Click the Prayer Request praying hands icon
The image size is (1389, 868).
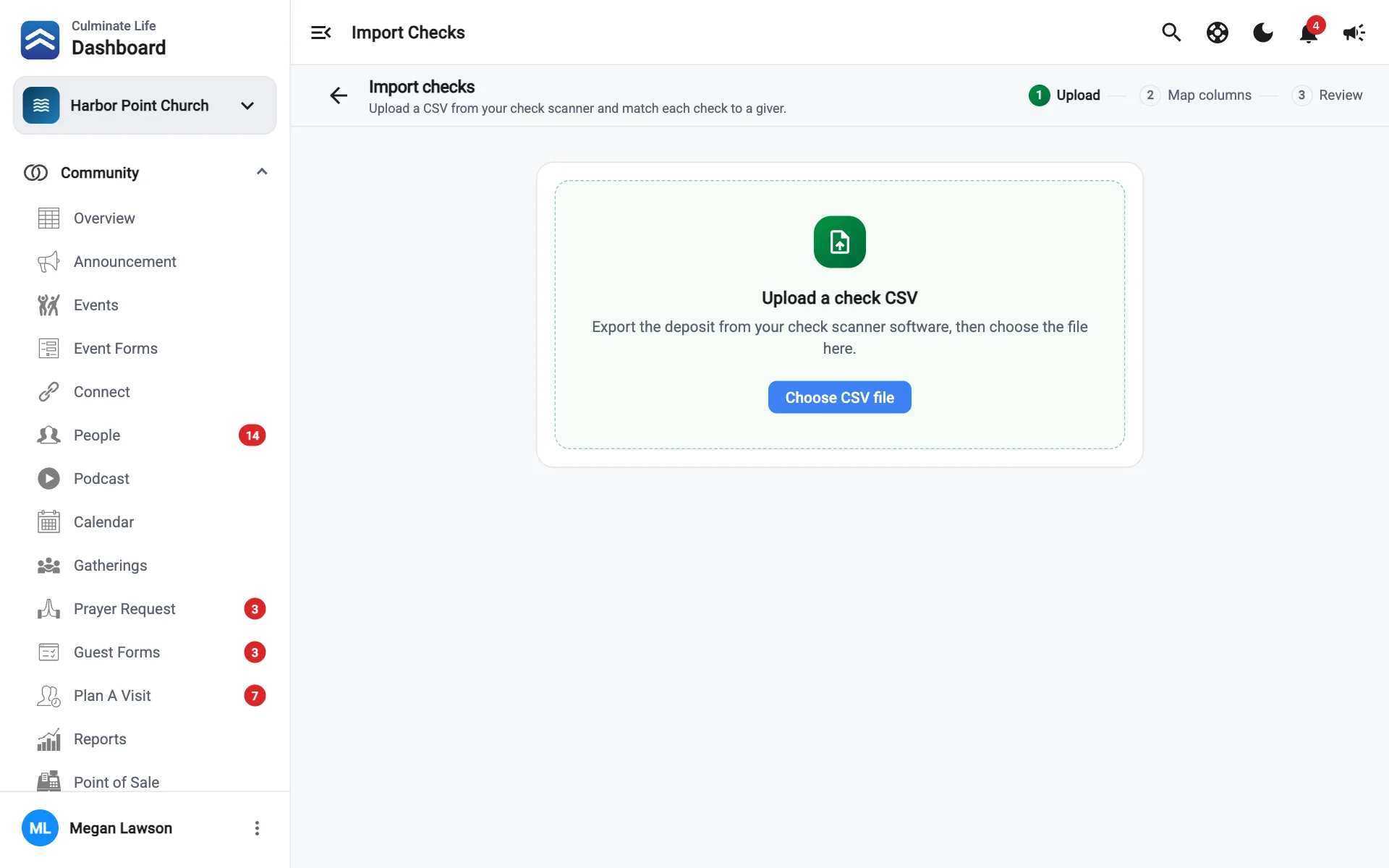[48, 609]
